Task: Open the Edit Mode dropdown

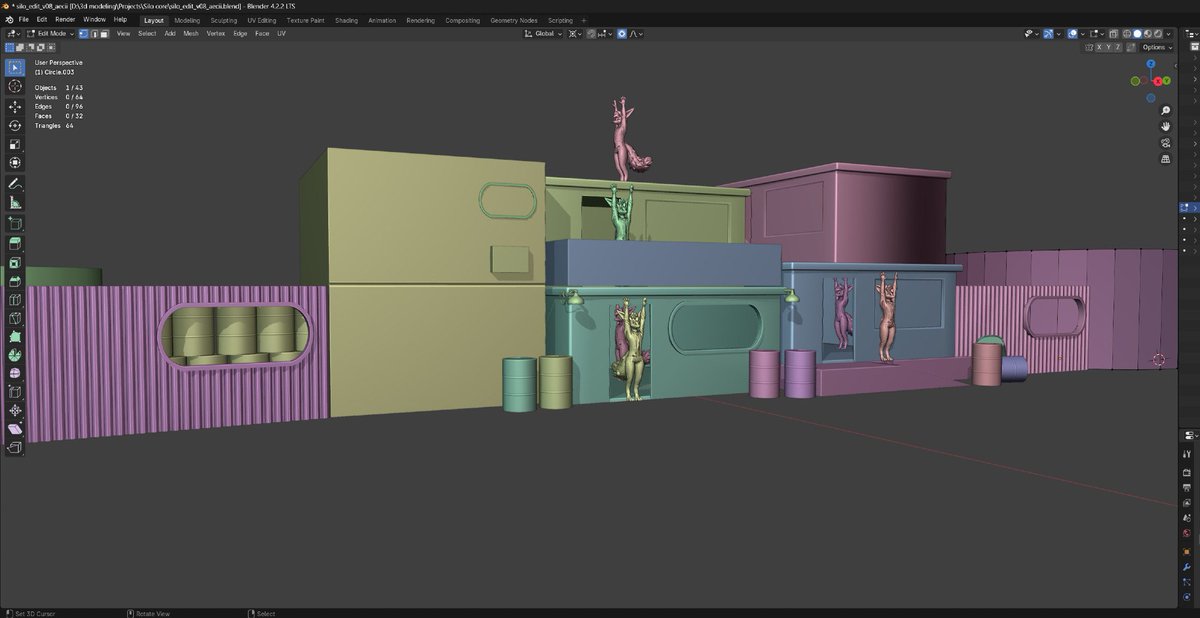Action: pos(50,34)
